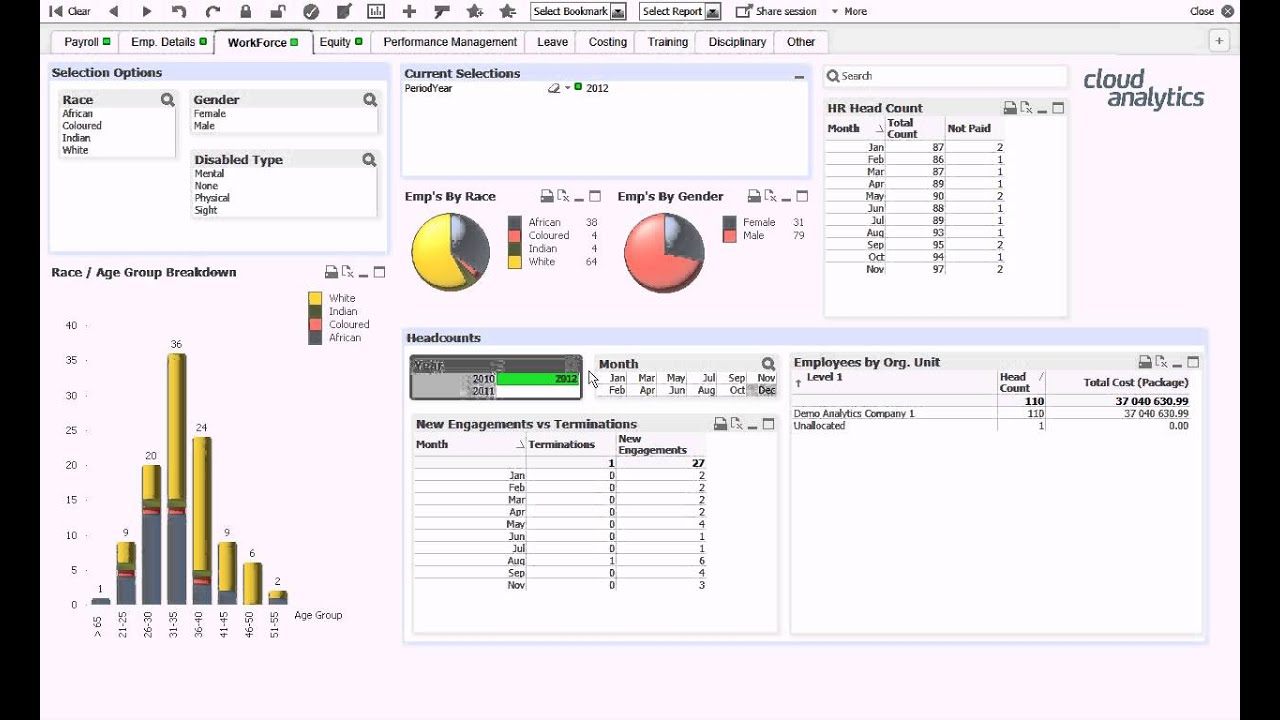Screen dimensions: 1280x720
Task: Redo the last layout change
Action: pos(212,11)
